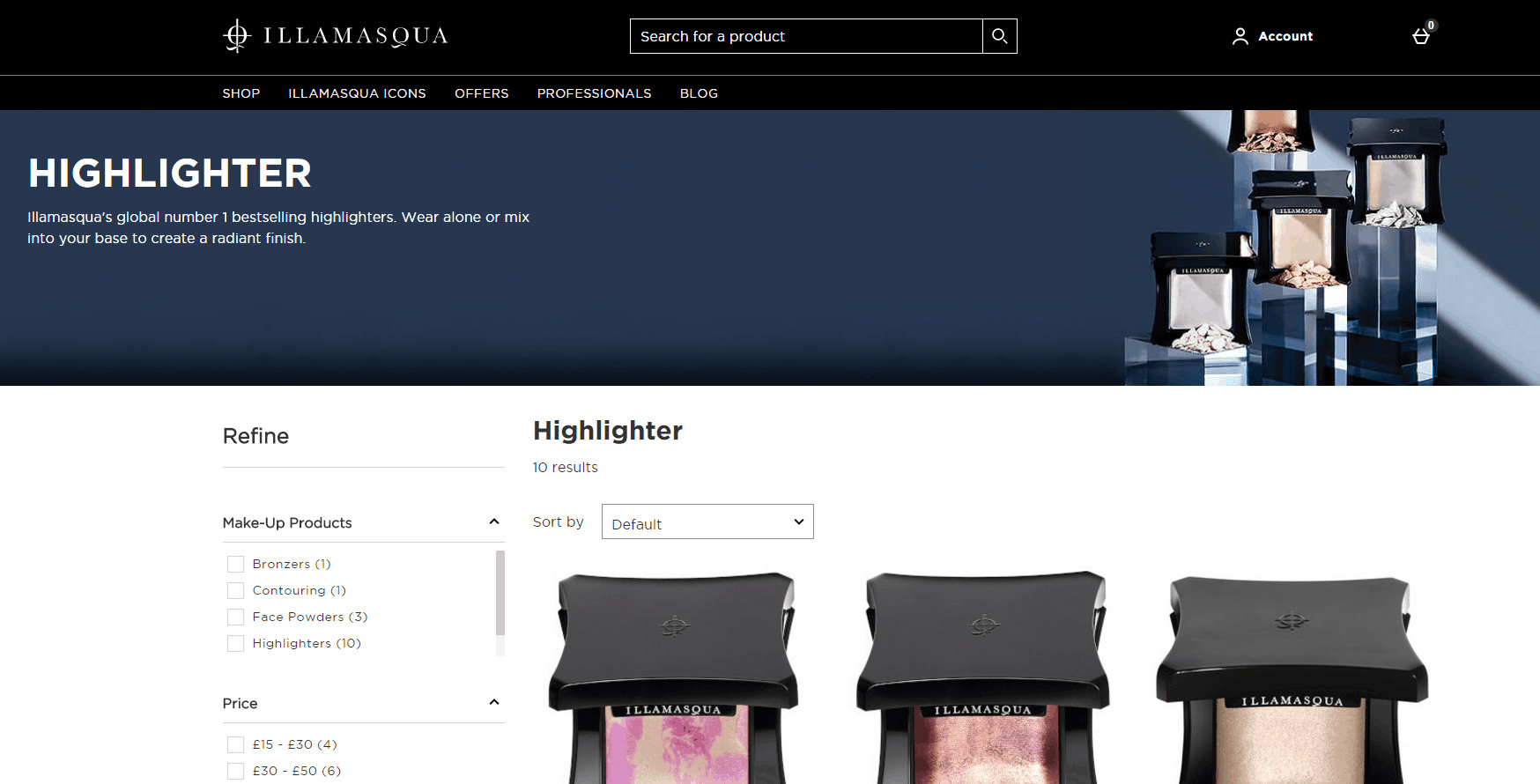The image size is (1540, 784).
Task: Check the £15 - £30 price filter
Action: point(235,744)
